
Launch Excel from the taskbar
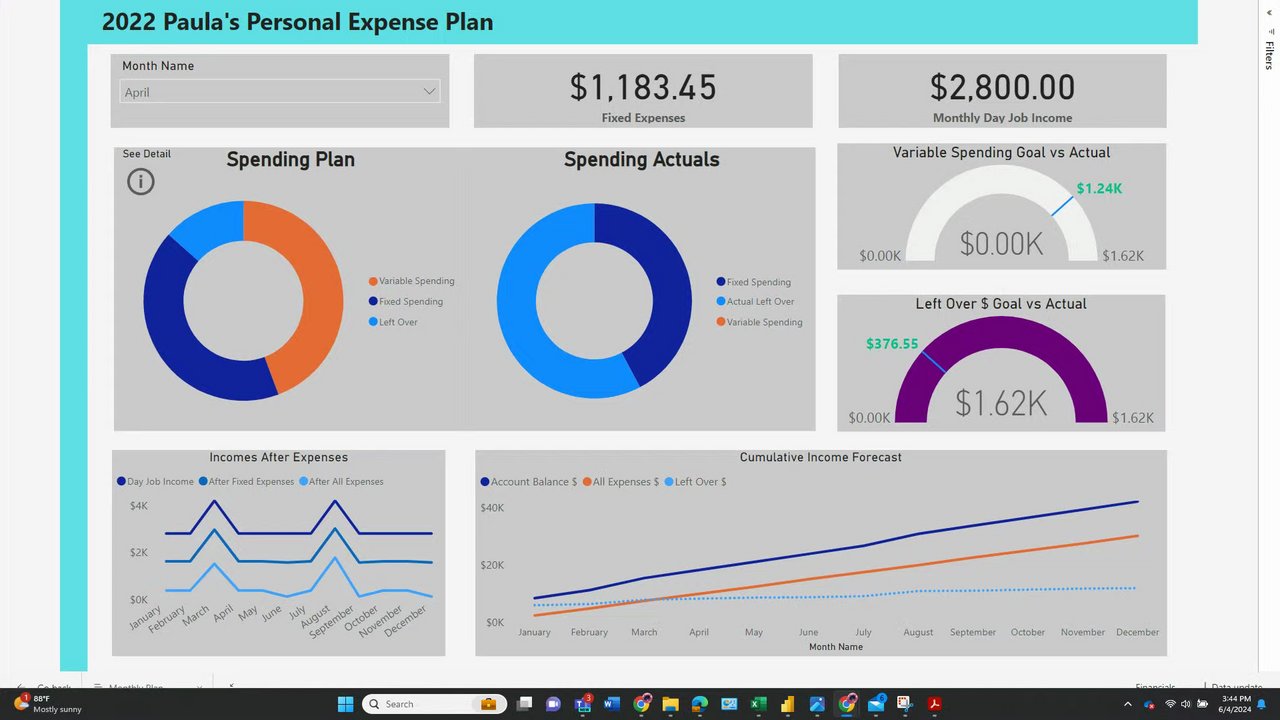(758, 704)
